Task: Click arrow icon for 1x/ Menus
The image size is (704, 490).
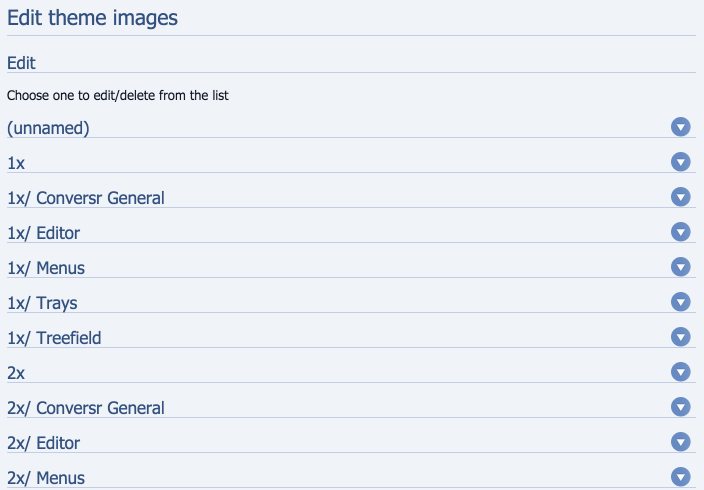Action: 681,267
